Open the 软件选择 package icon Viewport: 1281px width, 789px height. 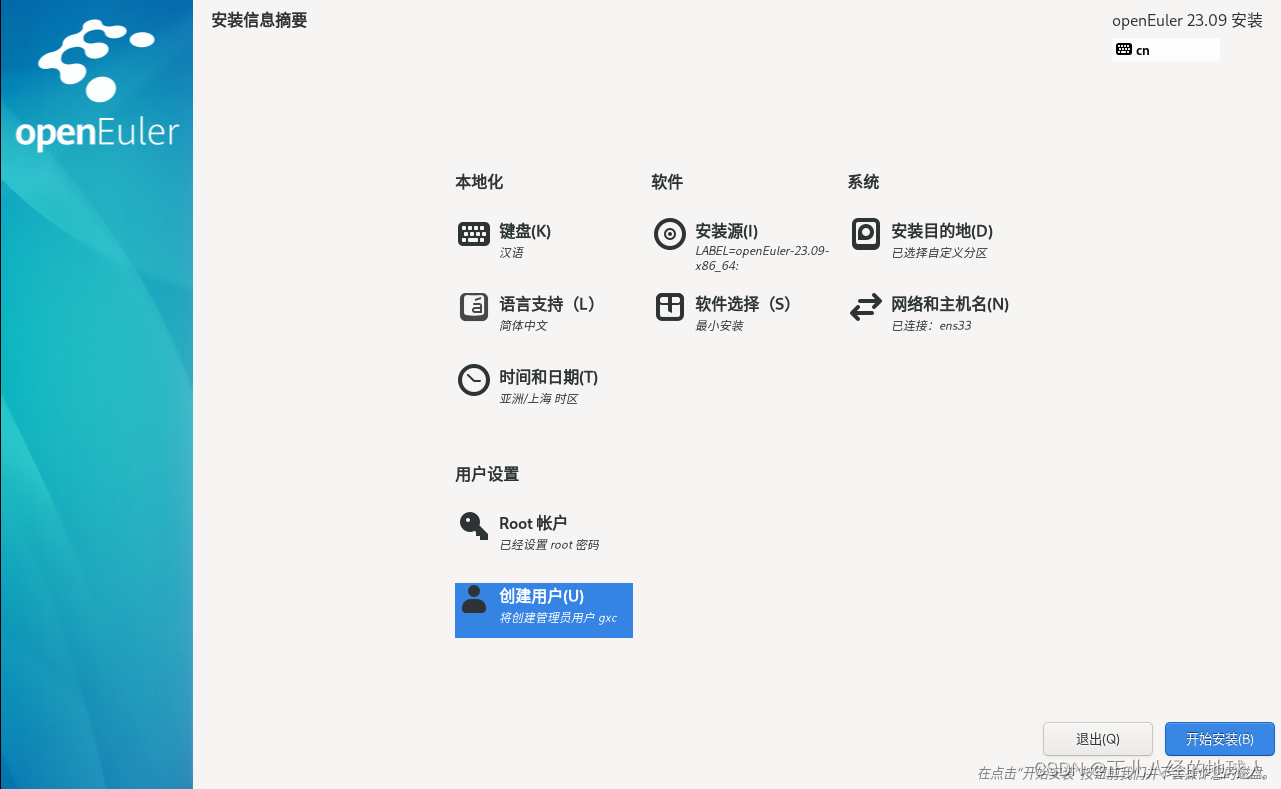click(670, 307)
